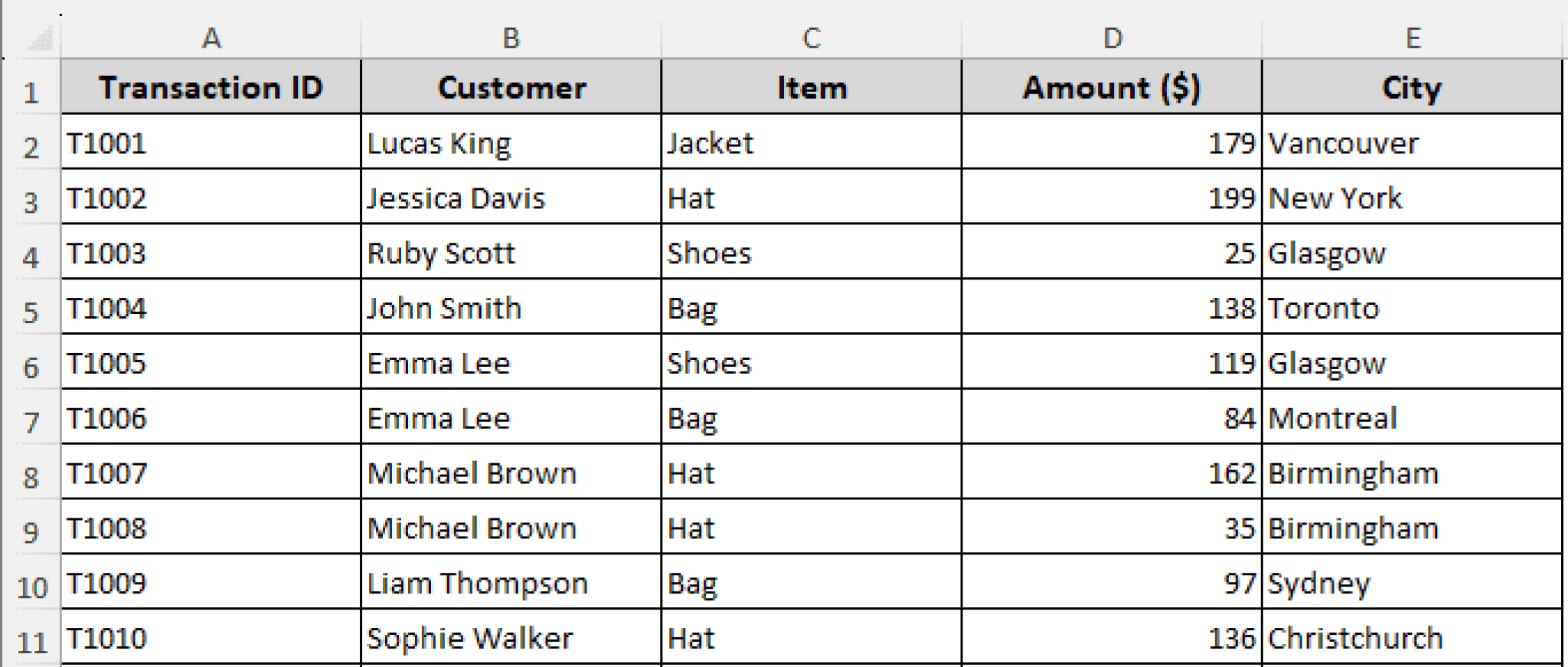Screen dimensions: 1568x667
Task: Select row 5 header
Action: click(x=32, y=308)
